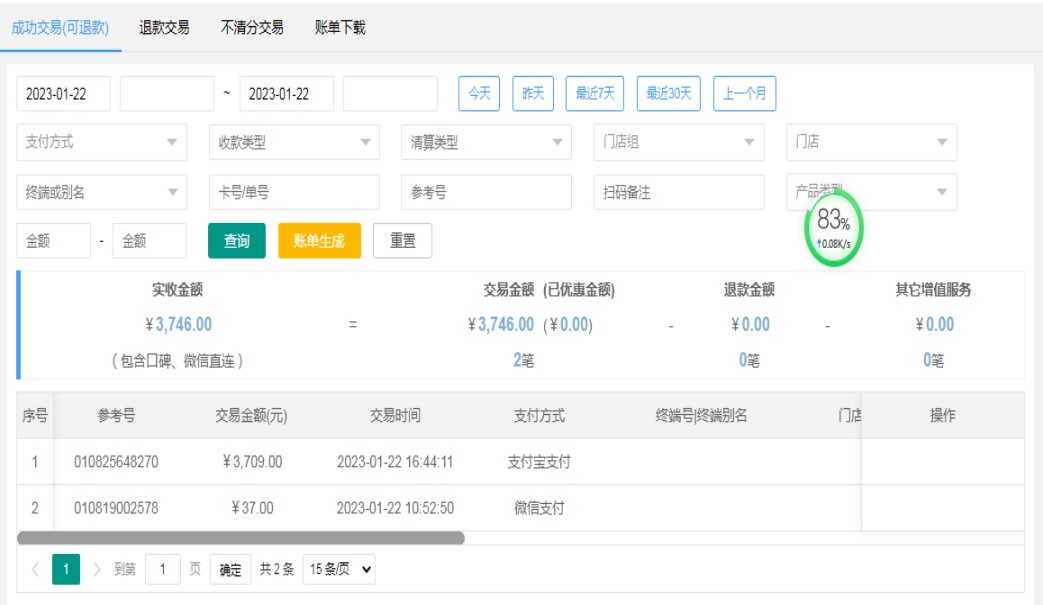The image size is (1043, 605).
Task: Click the orange 账单生成 button
Action: [319, 241]
